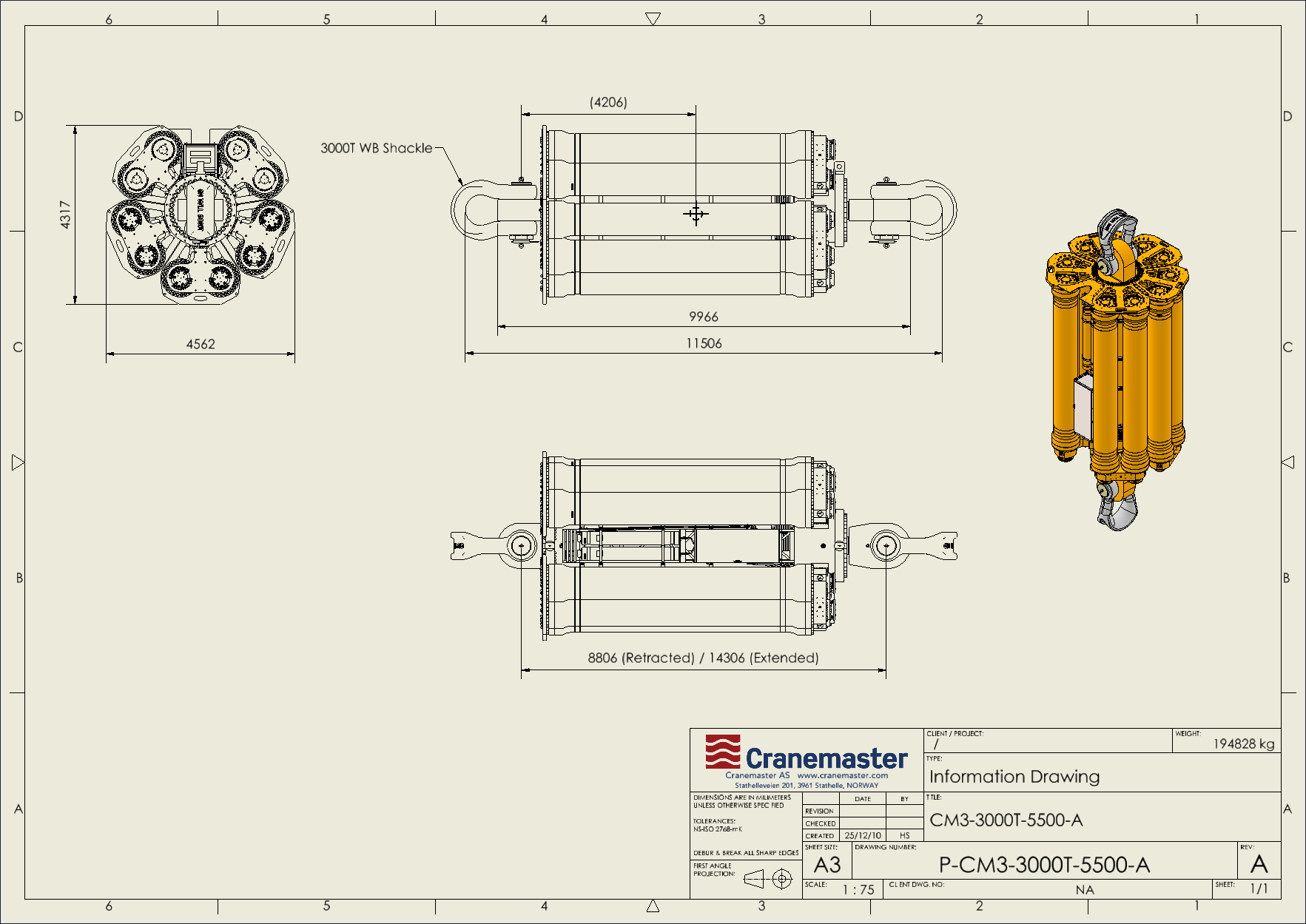Select the vertical 4317 height dimension
Screen dimensions: 1306x924
(x=66, y=215)
